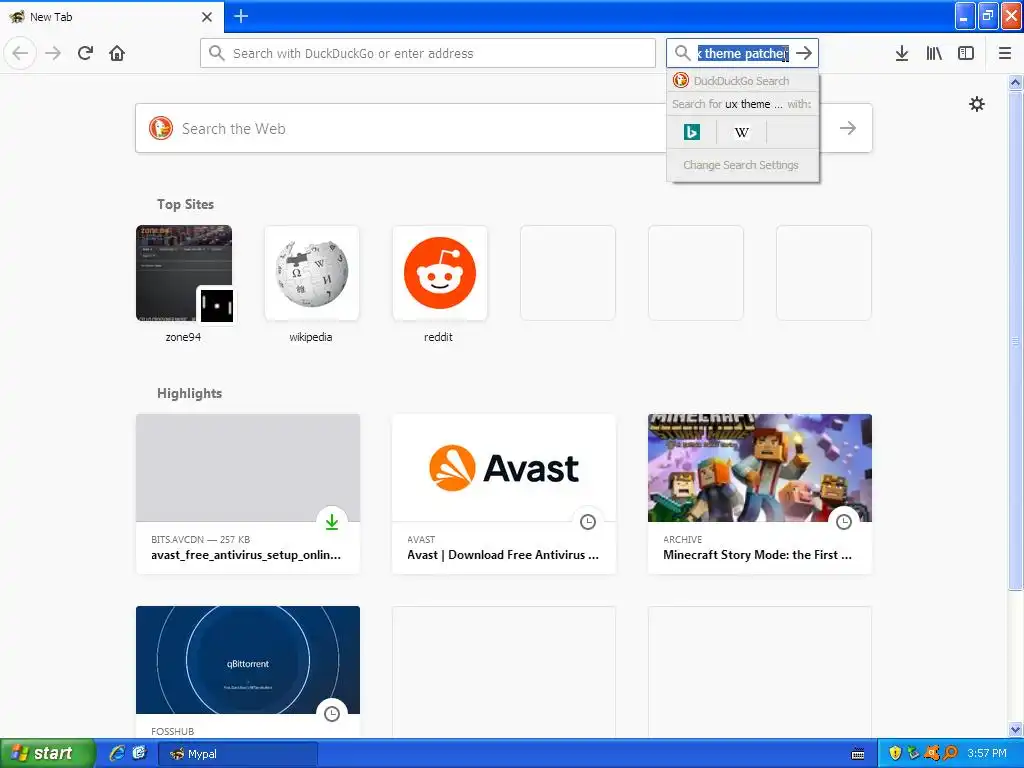This screenshot has width=1024, height=768.
Task: Open the home page icon
Action: pyautogui.click(x=117, y=53)
